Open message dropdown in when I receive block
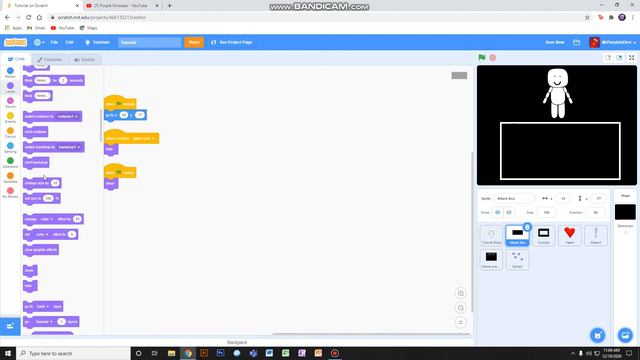Screen dimensions: 640x360 coord(143,138)
